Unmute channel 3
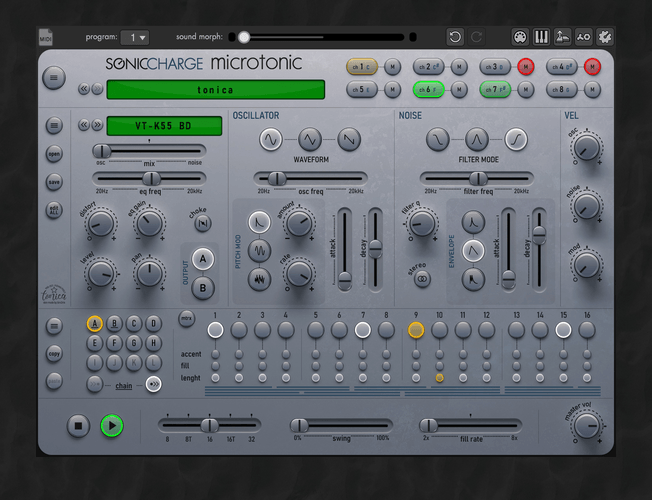Viewport: 652px width, 500px height. [x=526, y=67]
